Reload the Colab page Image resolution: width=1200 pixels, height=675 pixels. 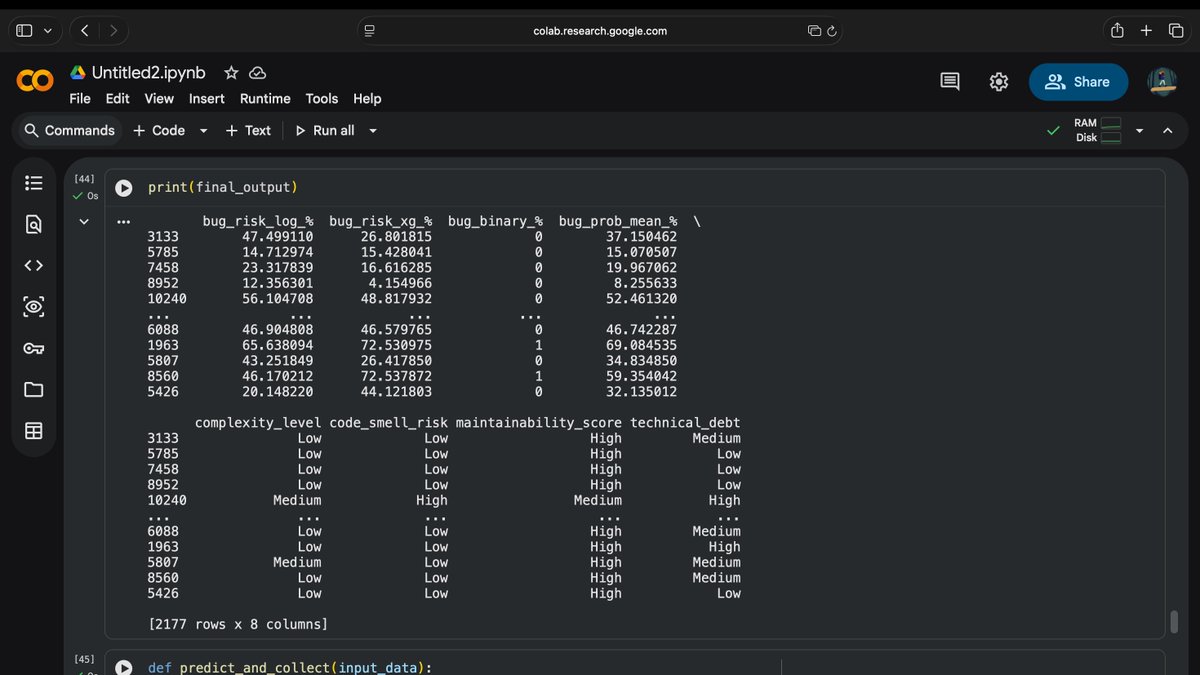831,31
